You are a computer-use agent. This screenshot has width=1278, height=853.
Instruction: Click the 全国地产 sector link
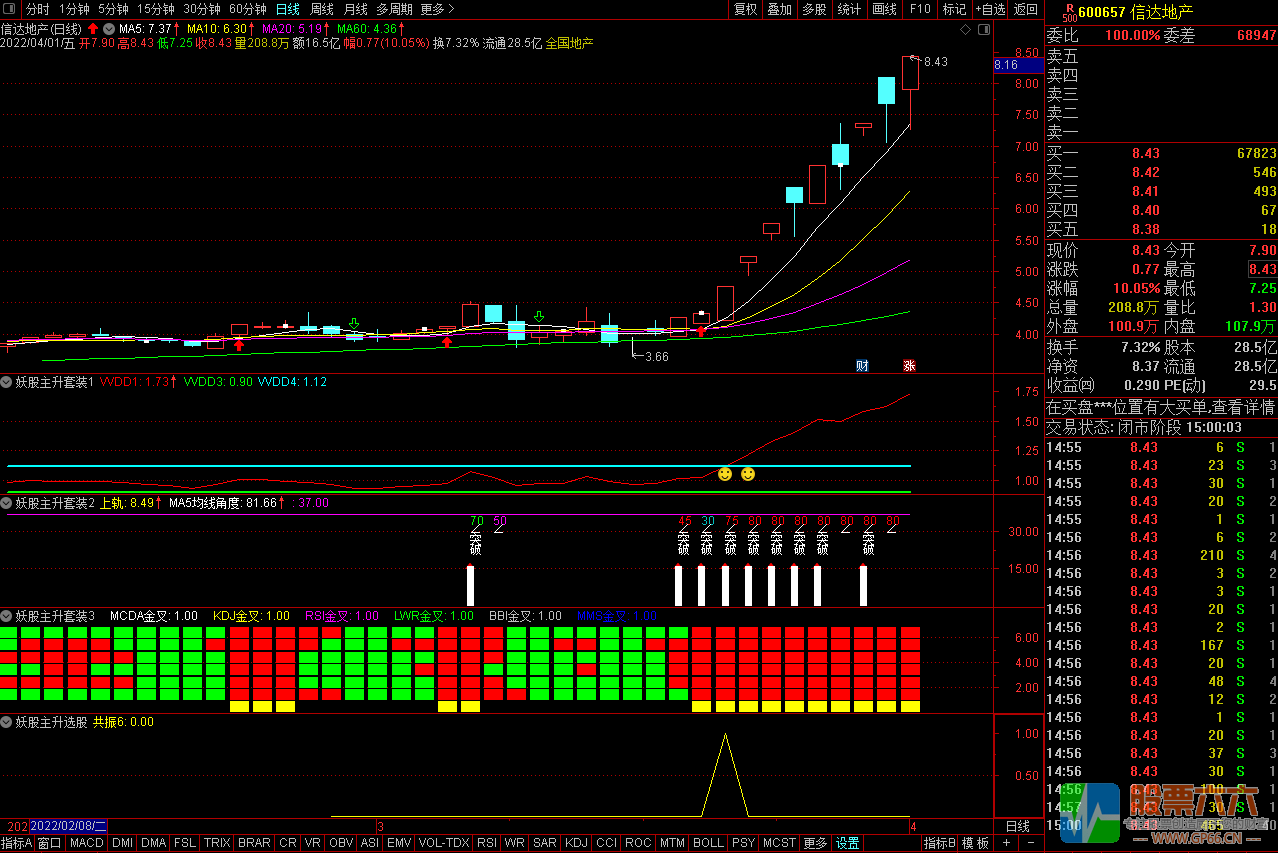point(569,43)
